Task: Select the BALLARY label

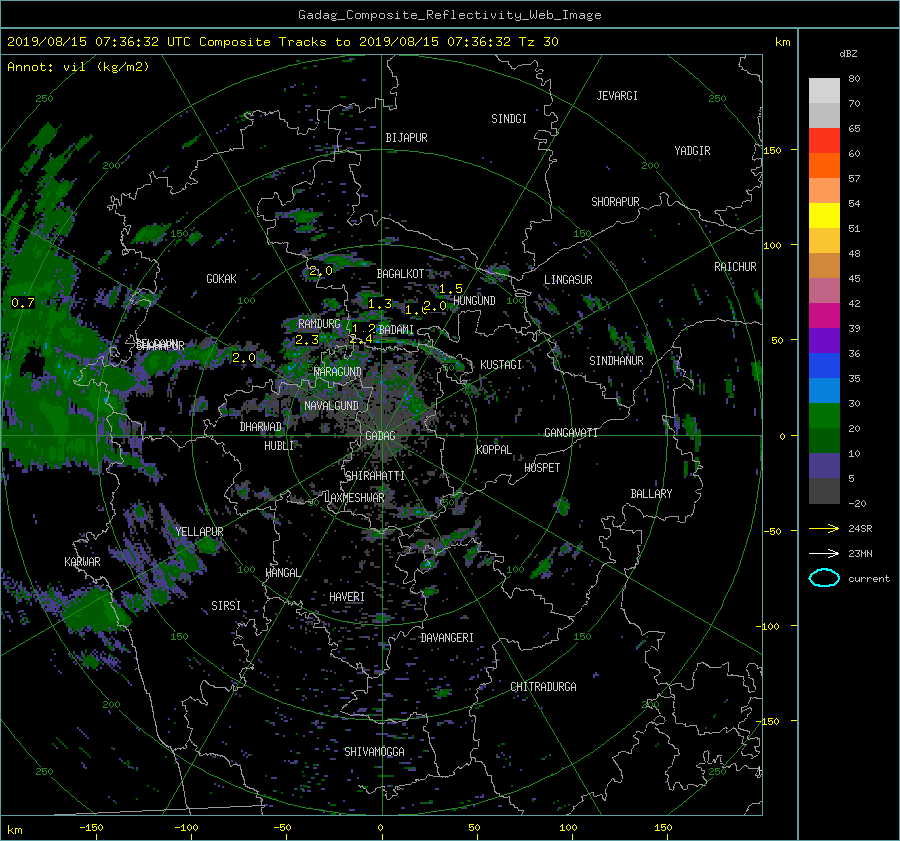Action: pyautogui.click(x=651, y=494)
